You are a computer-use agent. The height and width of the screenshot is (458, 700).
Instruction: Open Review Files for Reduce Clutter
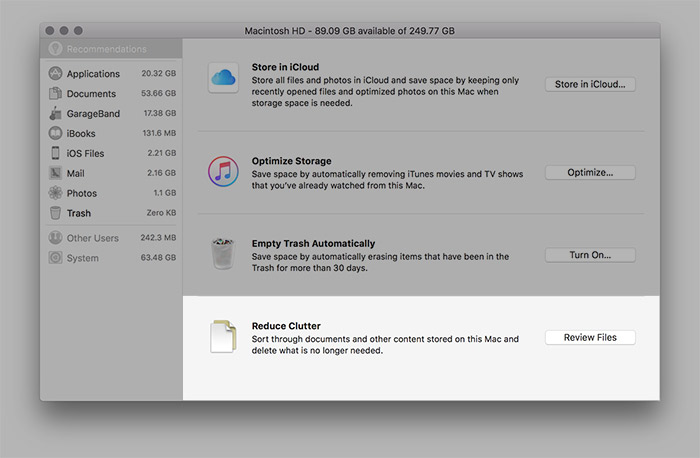coord(590,337)
